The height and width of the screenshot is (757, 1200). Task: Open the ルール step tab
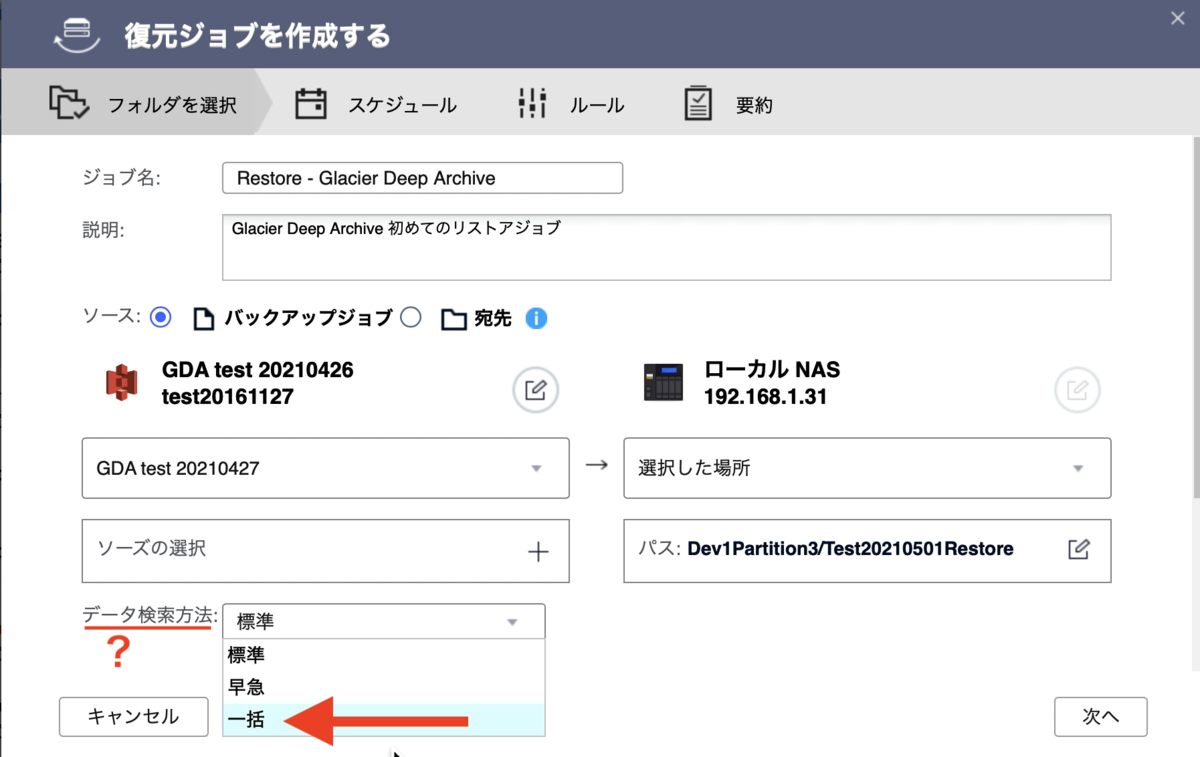571,104
